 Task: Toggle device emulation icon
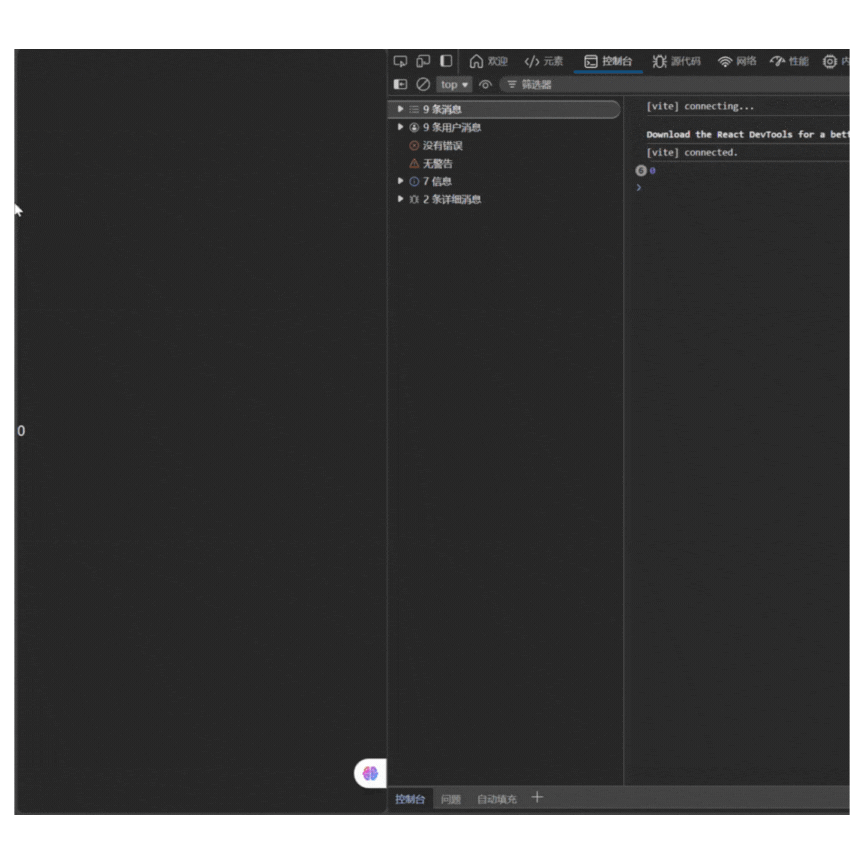click(423, 61)
